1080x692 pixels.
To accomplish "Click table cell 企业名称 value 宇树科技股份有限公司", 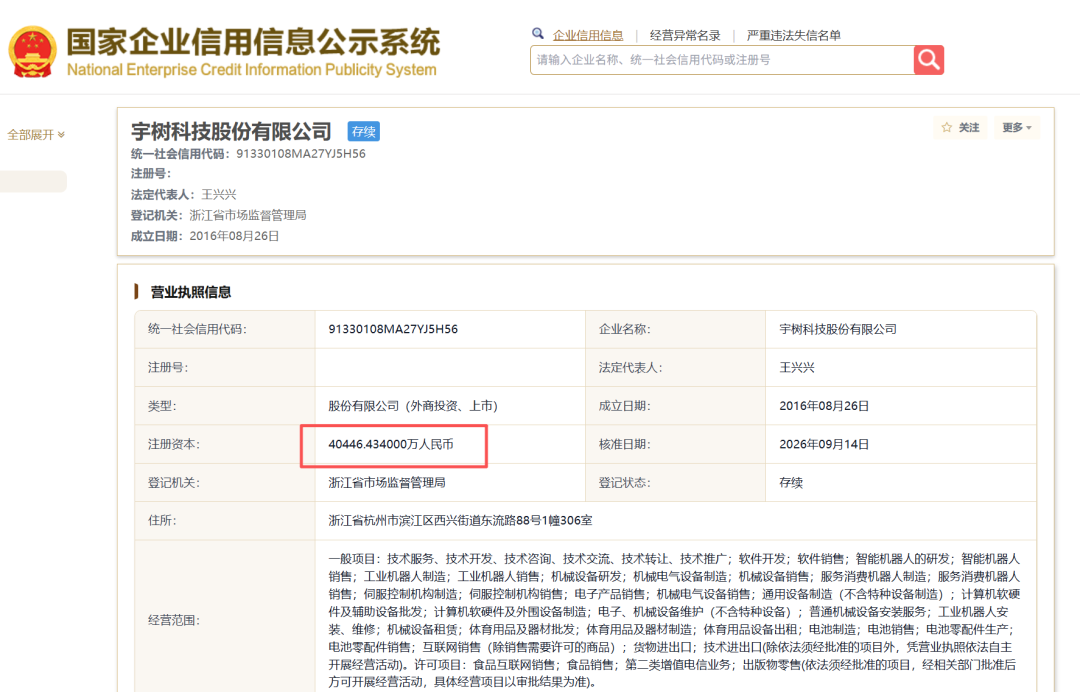I will [x=838, y=329].
